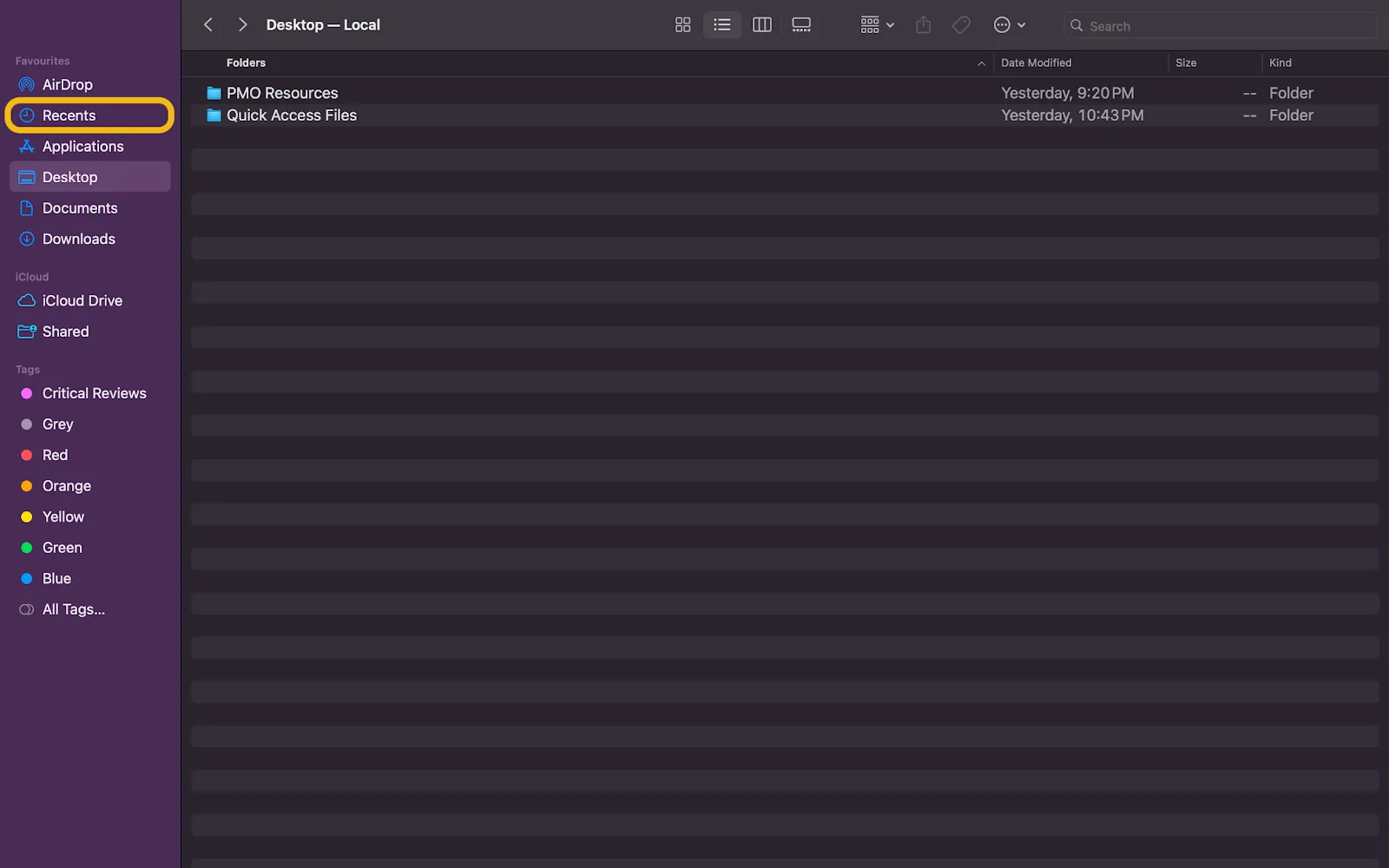
Task: Switch to list view
Action: [721, 25]
